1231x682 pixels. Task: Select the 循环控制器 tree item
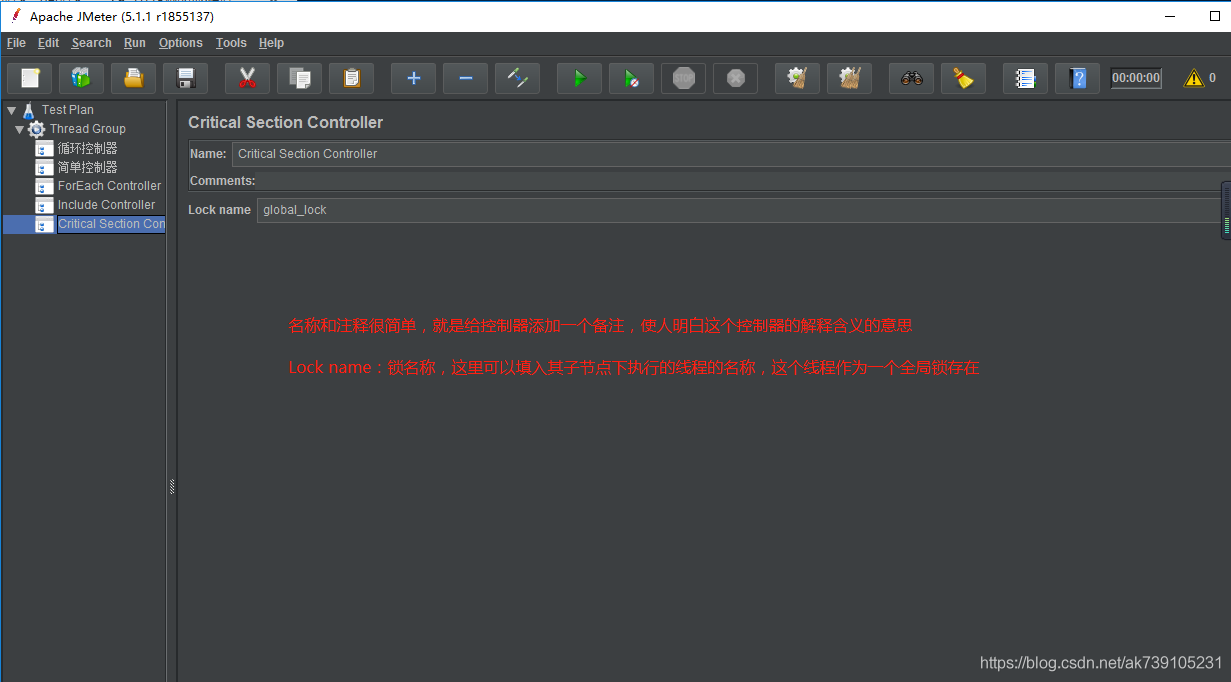pyautogui.click(x=87, y=148)
